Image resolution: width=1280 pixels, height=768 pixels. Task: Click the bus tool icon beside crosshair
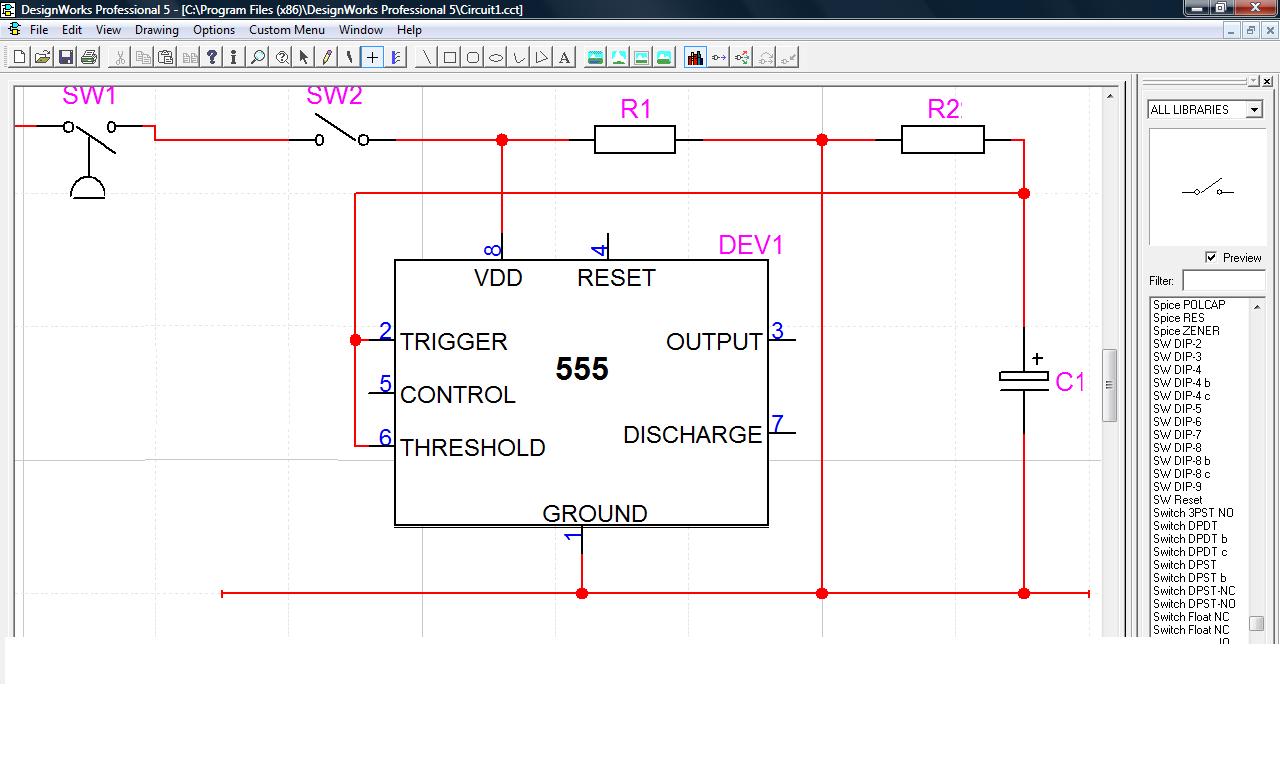tap(396, 57)
